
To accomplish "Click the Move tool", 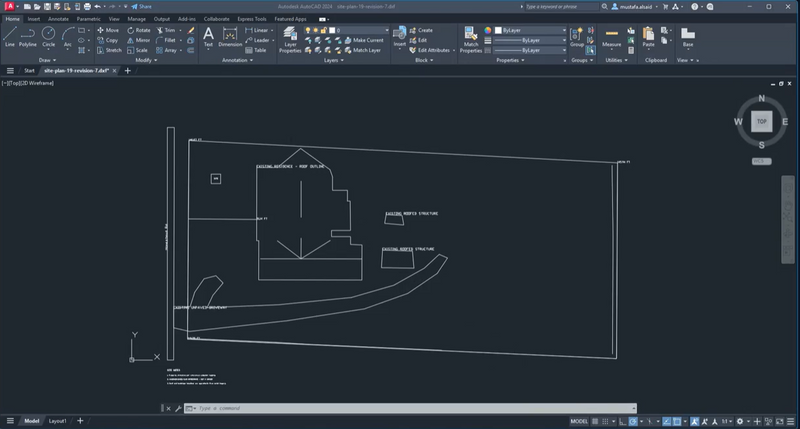I will [x=108, y=30].
